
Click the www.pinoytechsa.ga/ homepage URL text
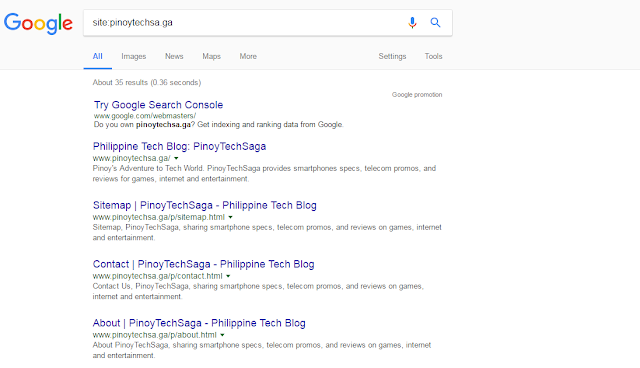131,158
